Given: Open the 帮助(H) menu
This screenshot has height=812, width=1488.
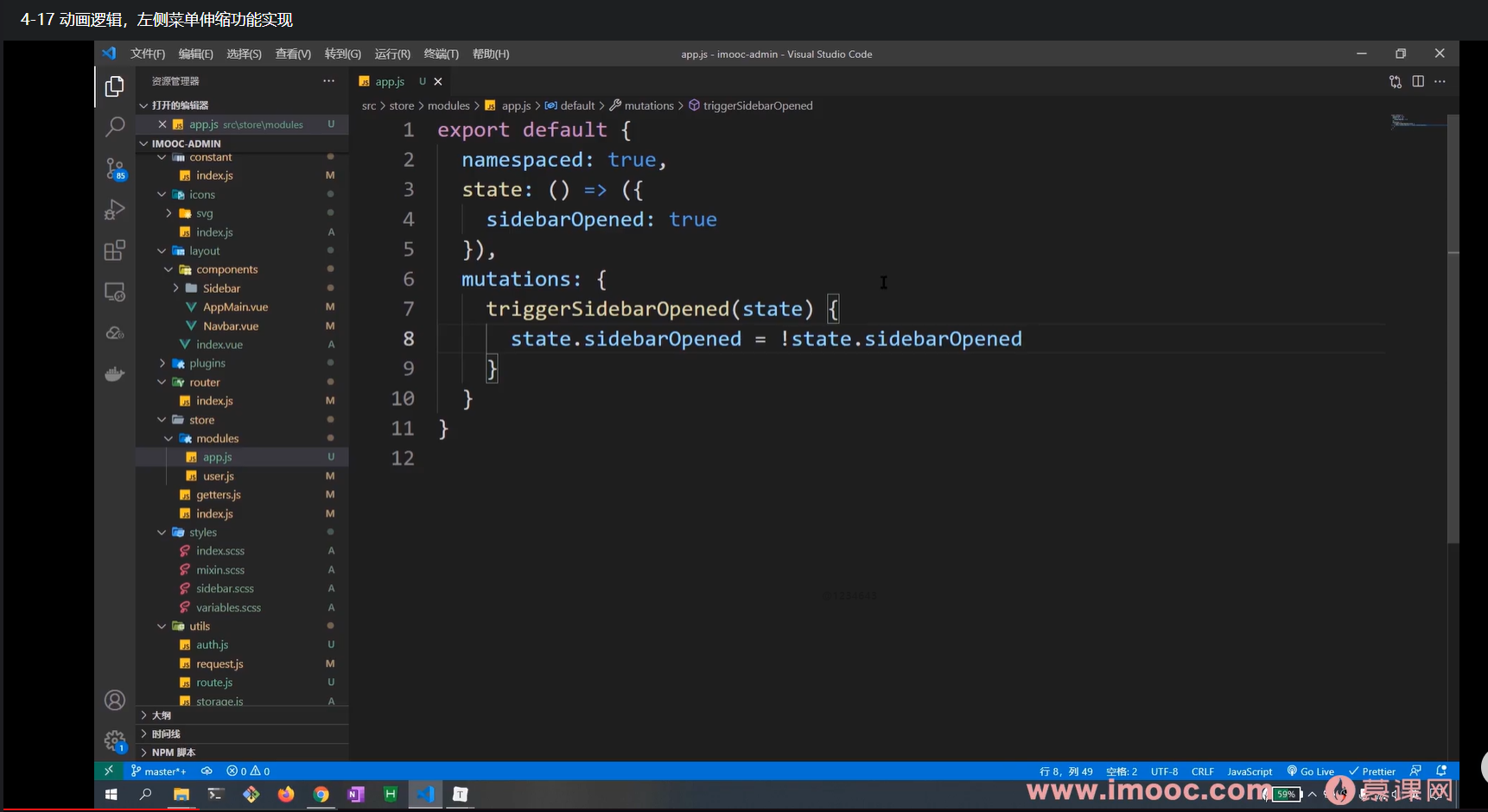Looking at the screenshot, I should point(491,54).
